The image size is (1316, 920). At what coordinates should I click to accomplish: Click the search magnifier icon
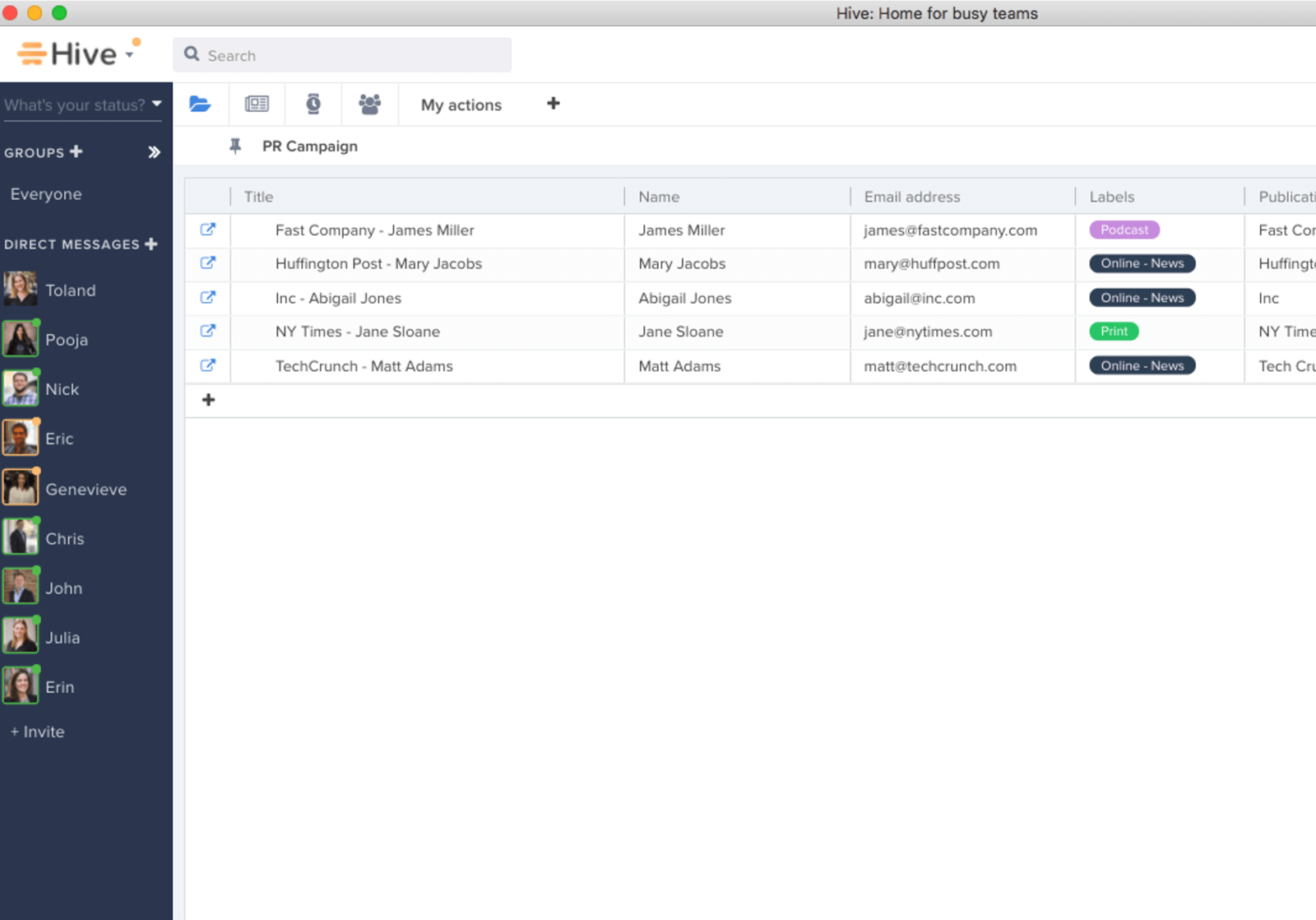click(x=192, y=54)
